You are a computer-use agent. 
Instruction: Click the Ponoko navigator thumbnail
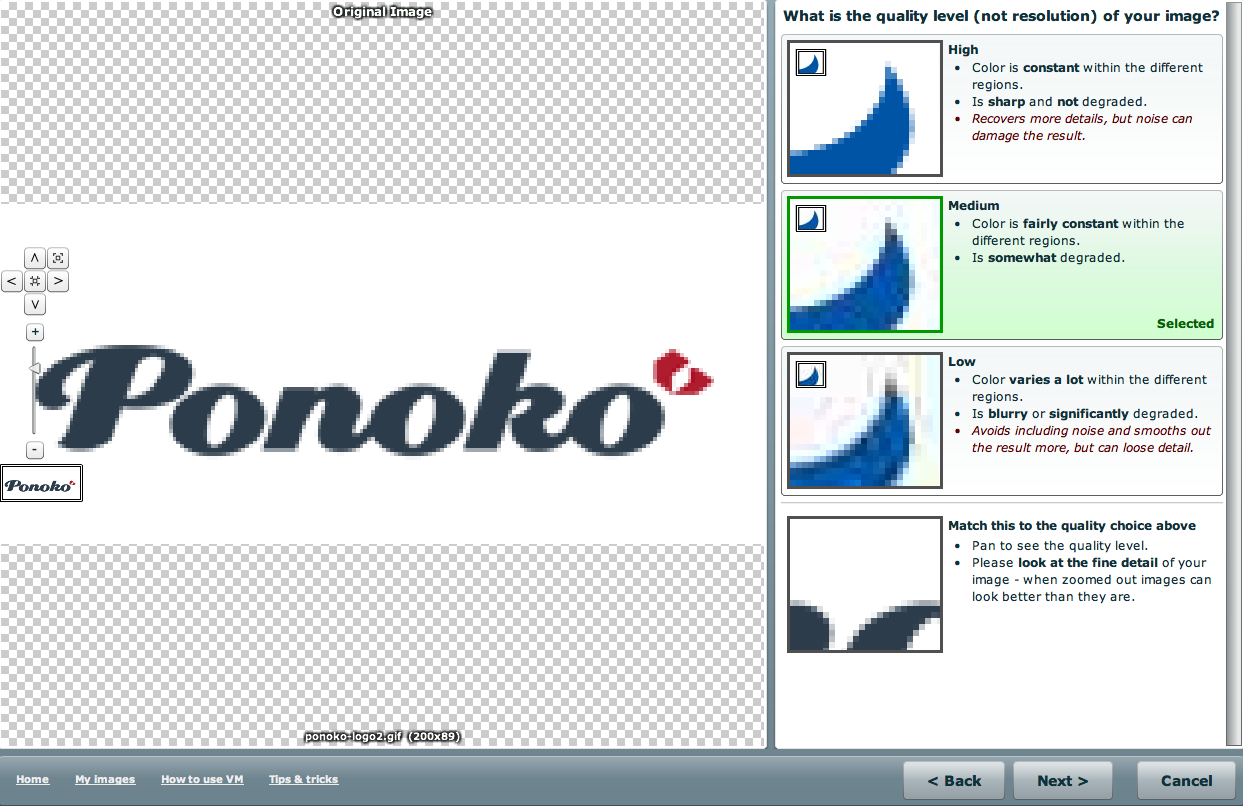(x=41, y=483)
